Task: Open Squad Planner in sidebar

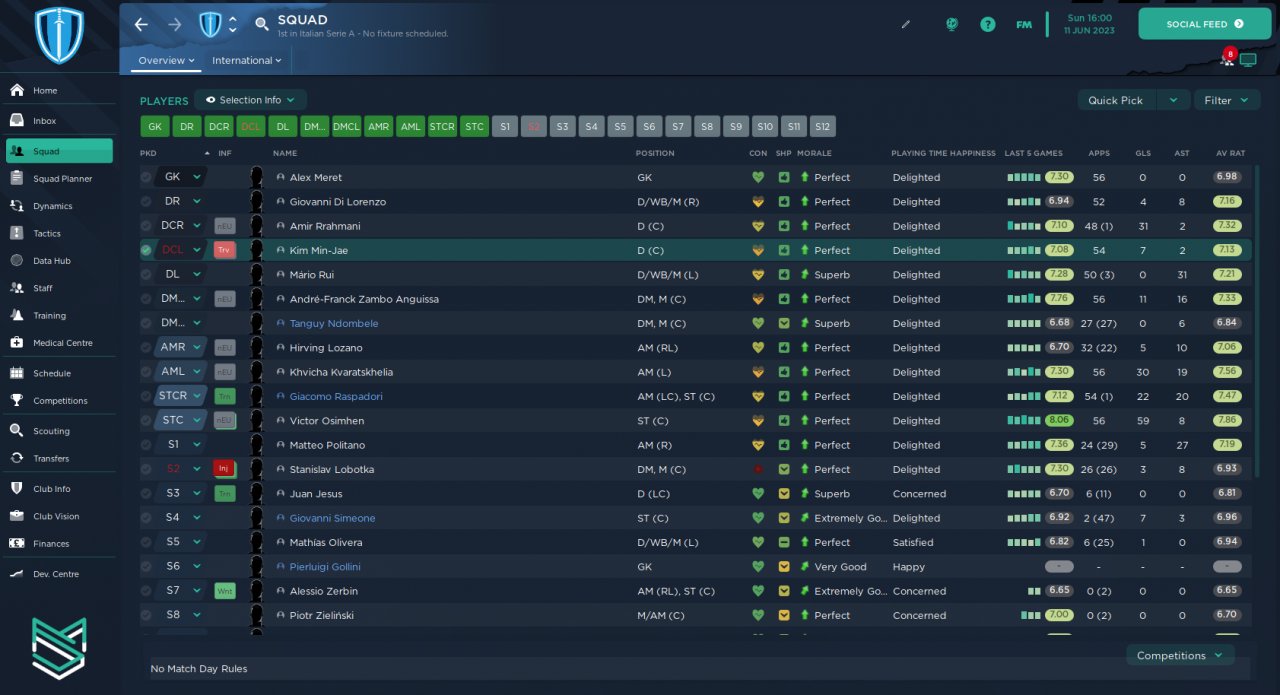Action: [x=57, y=179]
